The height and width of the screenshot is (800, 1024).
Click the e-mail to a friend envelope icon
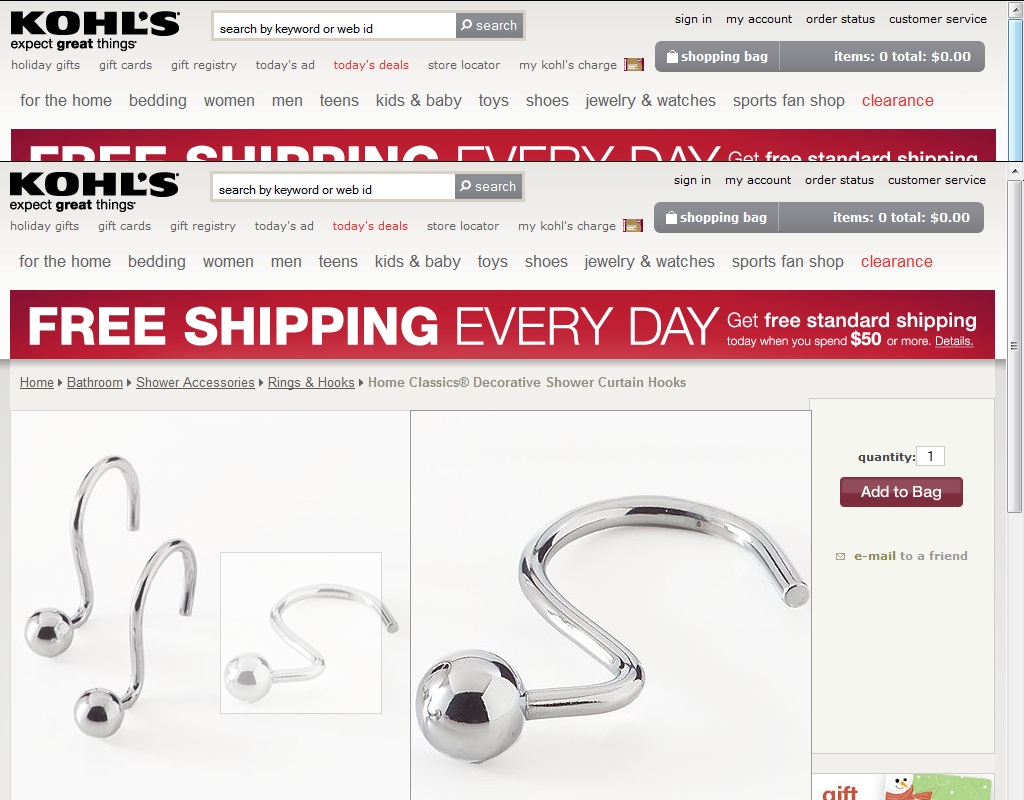(840, 556)
